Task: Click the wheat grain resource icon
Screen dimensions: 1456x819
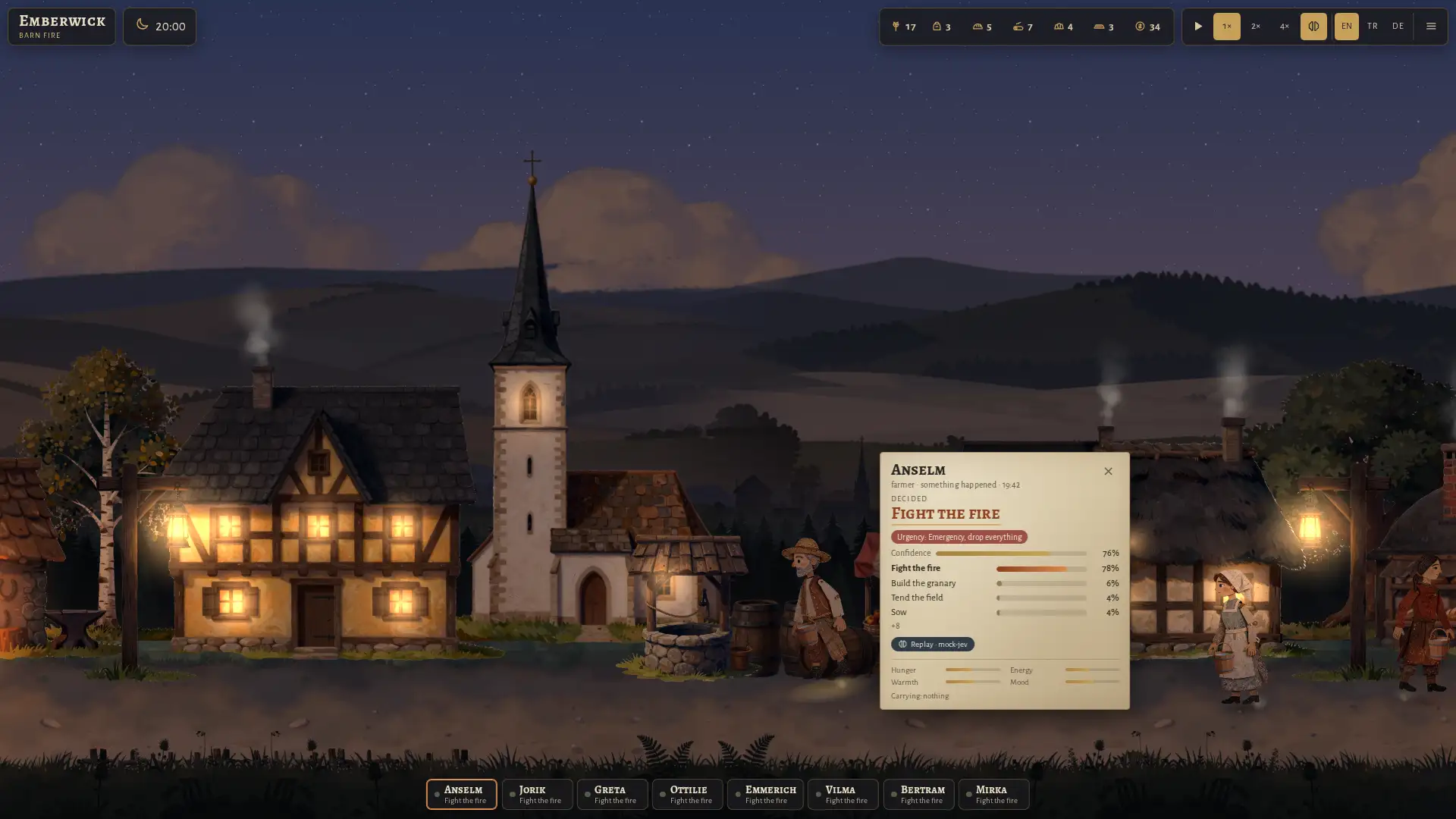Action: click(896, 27)
